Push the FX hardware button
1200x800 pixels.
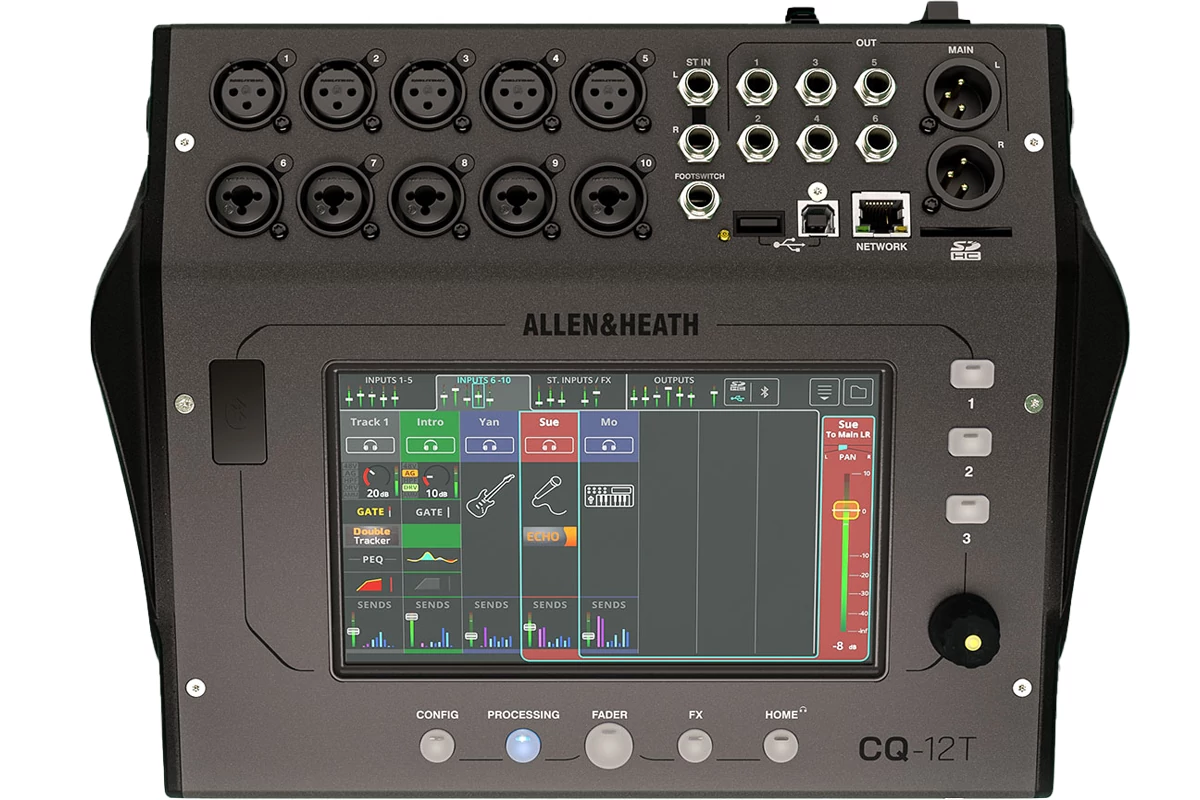(695, 746)
